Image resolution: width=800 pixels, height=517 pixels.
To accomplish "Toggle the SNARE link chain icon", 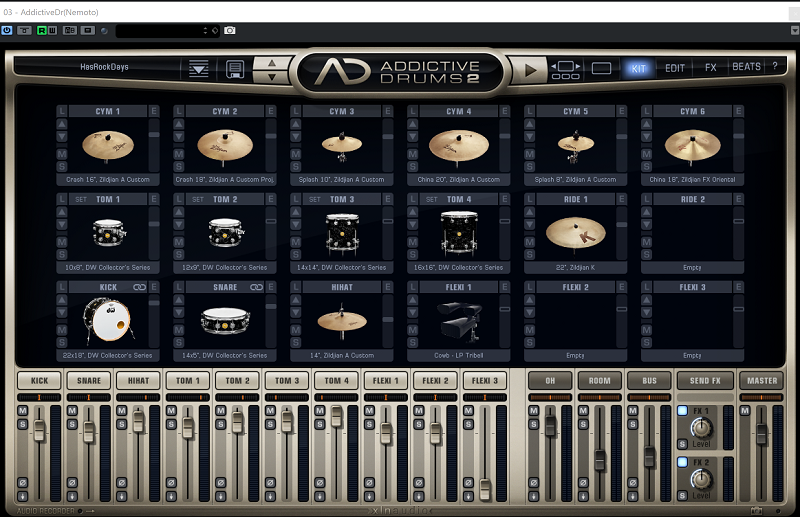I will pyautogui.click(x=256, y=287).
